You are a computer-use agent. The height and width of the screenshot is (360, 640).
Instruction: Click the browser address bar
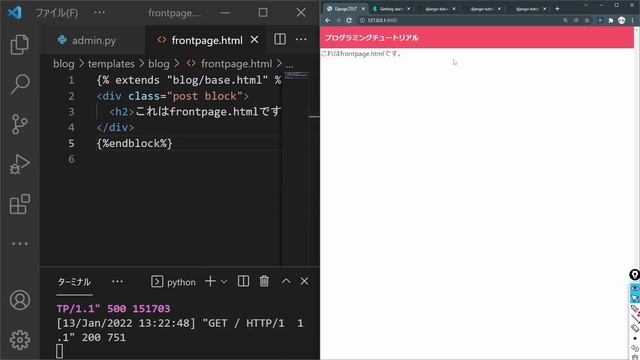coord(459,20)
